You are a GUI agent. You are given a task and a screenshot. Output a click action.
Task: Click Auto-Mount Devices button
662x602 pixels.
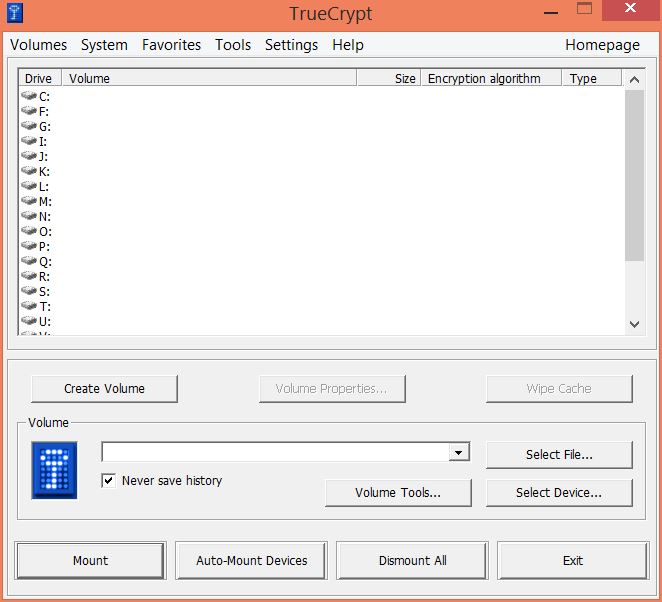tap(252, 561)
